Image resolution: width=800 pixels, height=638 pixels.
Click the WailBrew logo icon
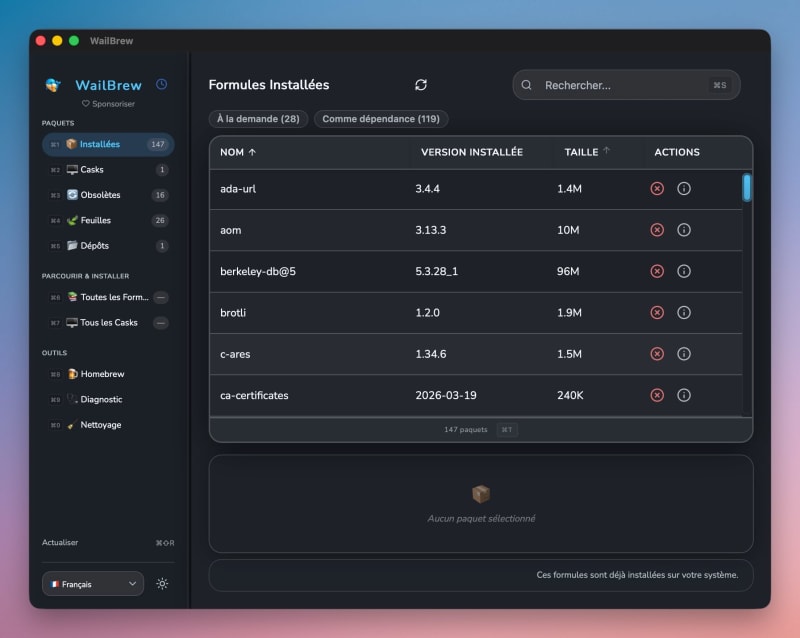53,85
